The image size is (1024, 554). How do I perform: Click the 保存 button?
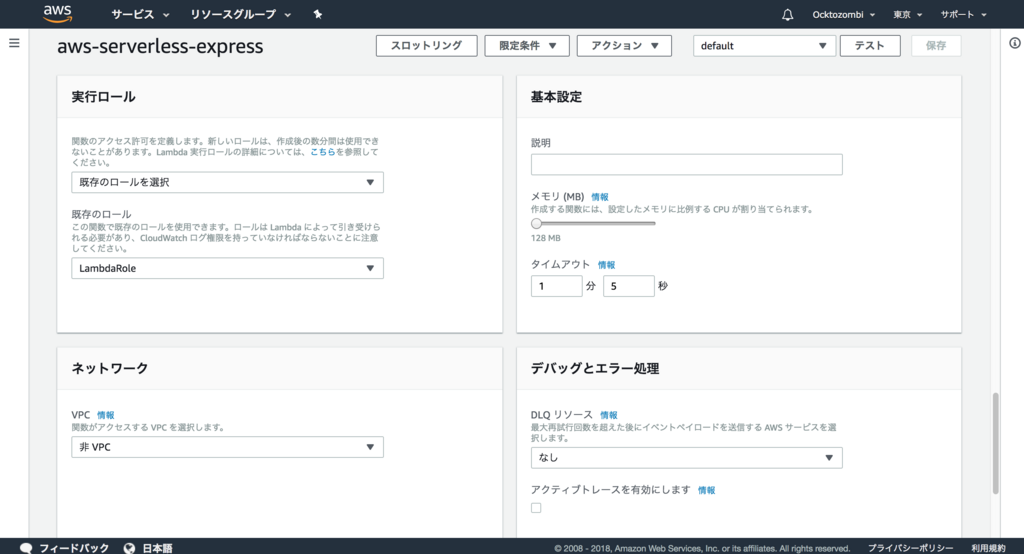click(936, 46)
